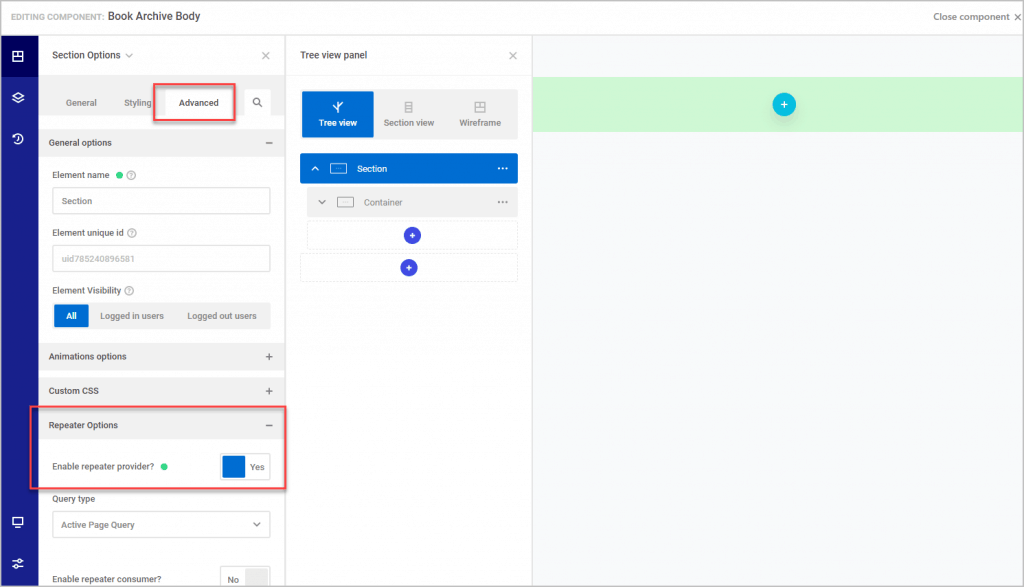The image size is (1024, 587).
Task: Show element to Logged in users only
Action: (131, 315)
